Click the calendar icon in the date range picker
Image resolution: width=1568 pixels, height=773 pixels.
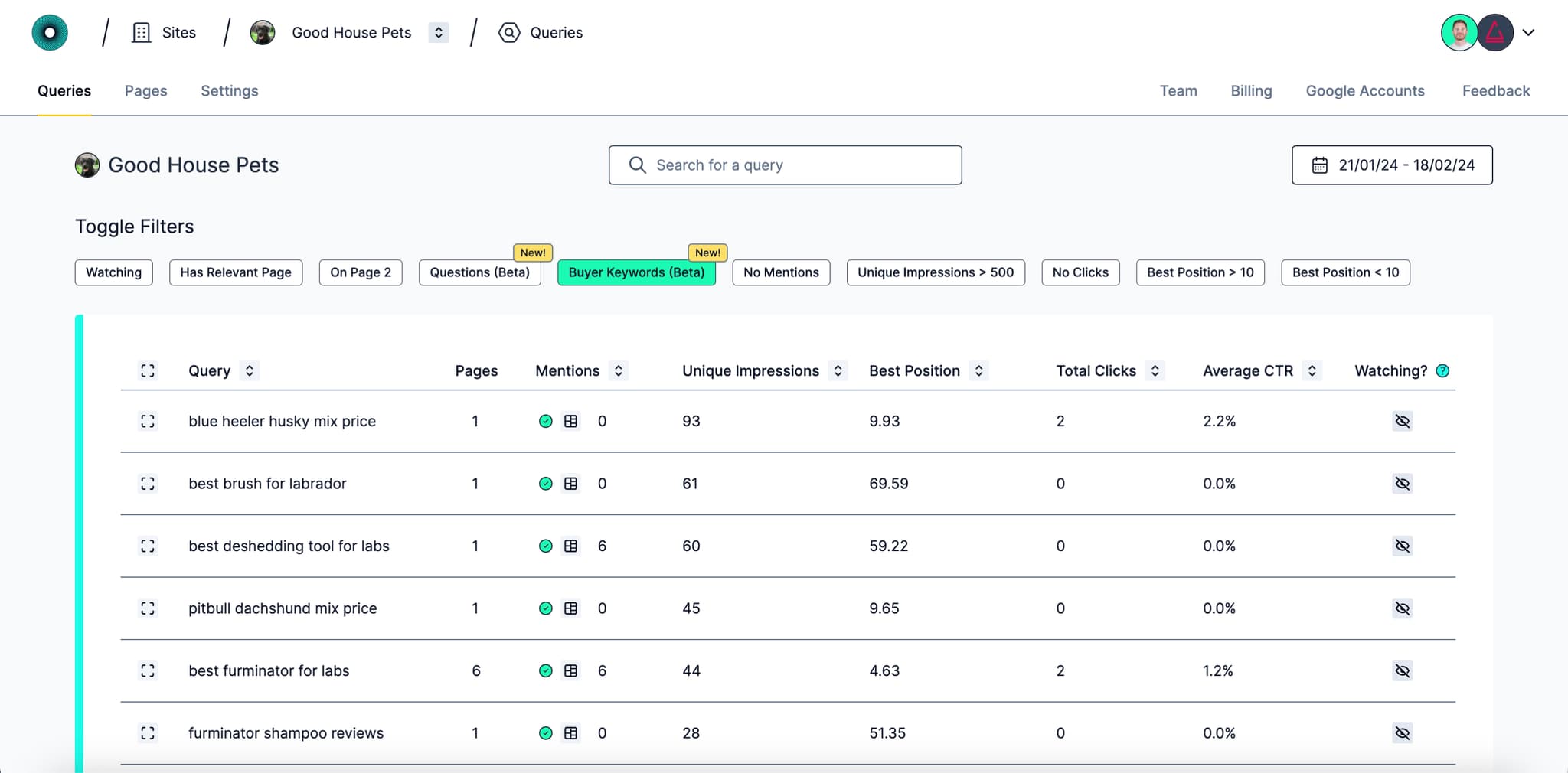1321,165
